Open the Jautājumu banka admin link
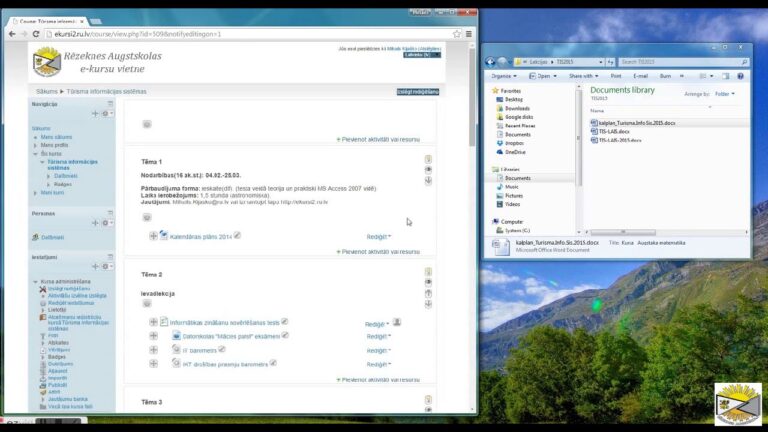768x432 pixels. tap(68, 399)
